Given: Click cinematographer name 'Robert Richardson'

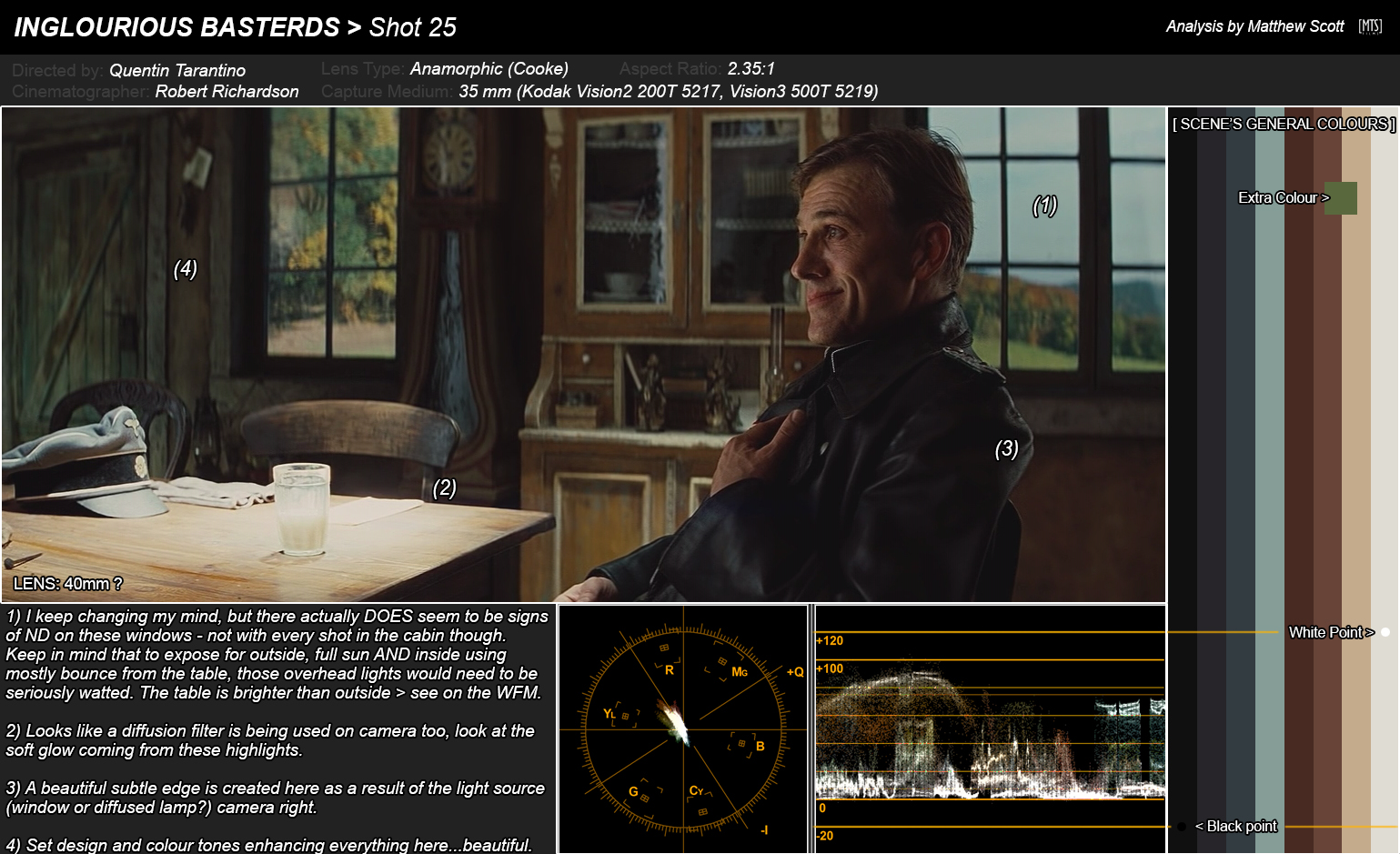Looking at the screenshot, I should coord(227,91).
